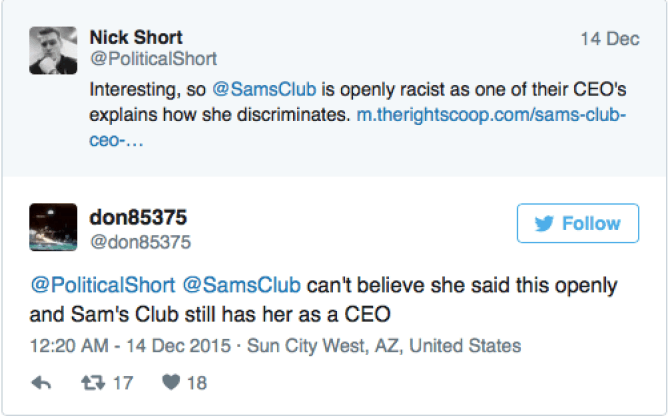Open the 14 Dec date link
Viewport: 670px width, 416px height.
click(x=609, y=39)
